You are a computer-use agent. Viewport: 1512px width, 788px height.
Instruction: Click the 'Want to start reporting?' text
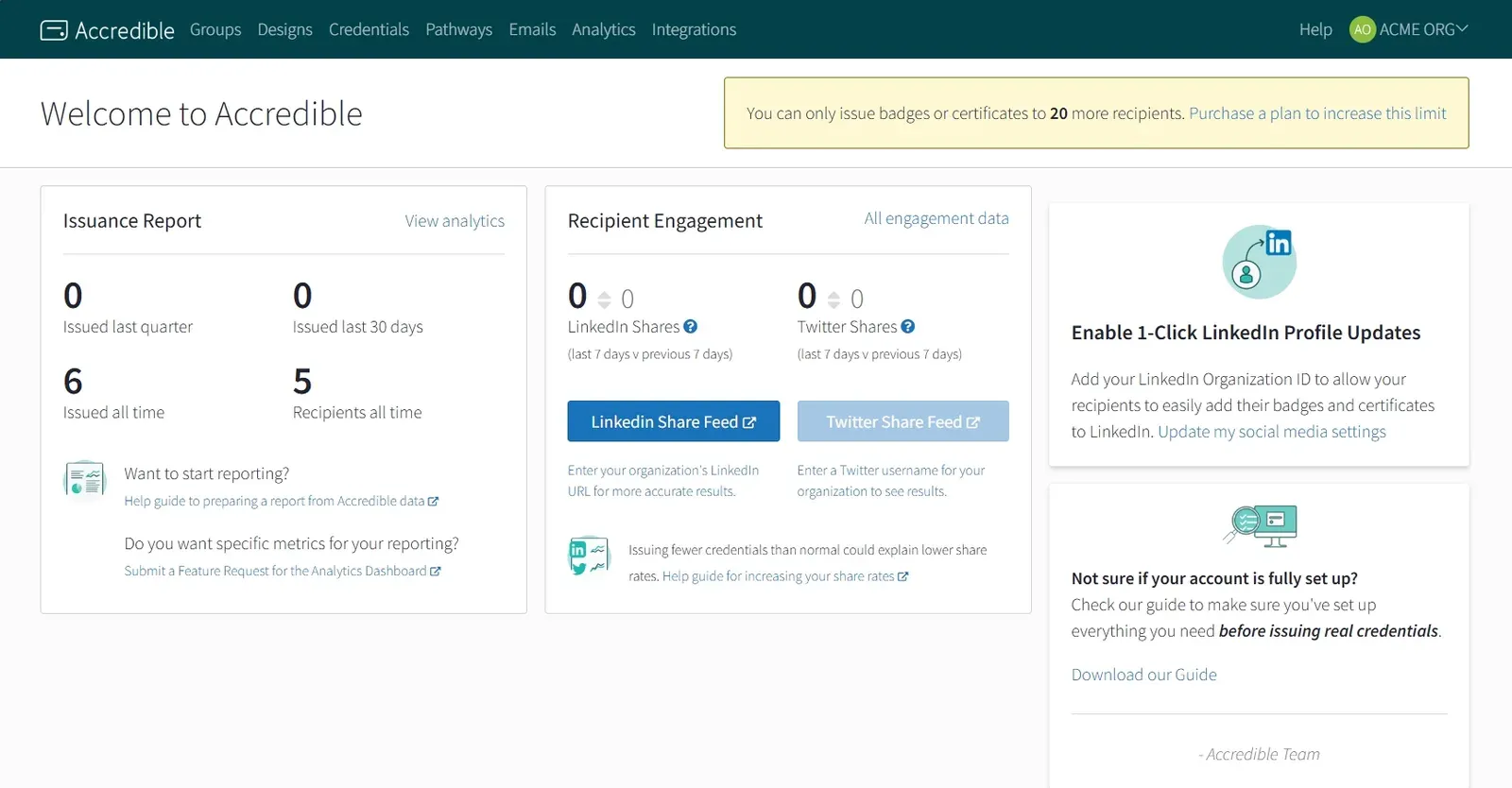[x=207, y=473]
